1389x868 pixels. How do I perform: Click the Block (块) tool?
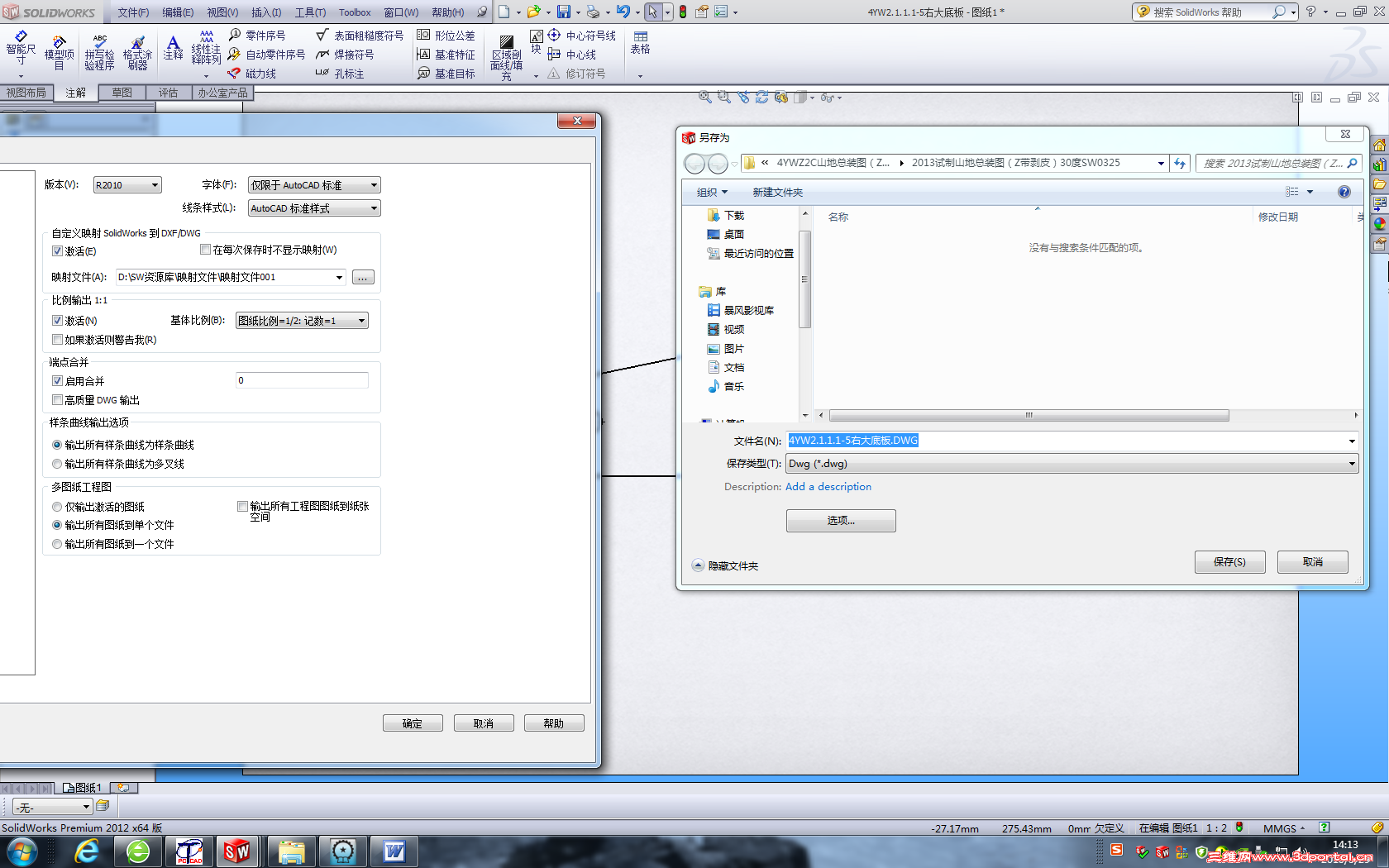[x=536, y=42]
